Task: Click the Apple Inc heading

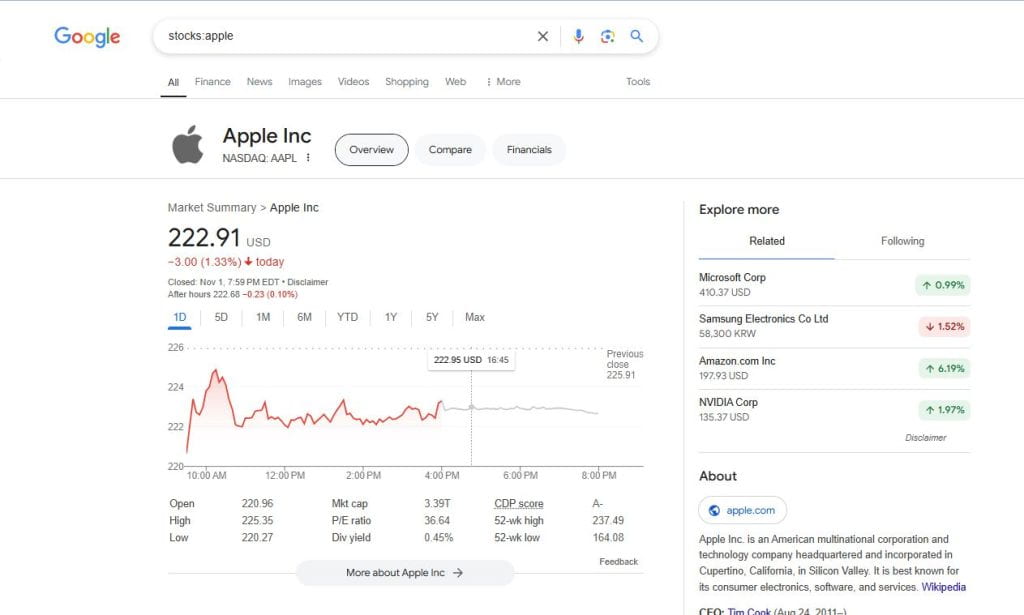Action: click(x=267, y=136)
